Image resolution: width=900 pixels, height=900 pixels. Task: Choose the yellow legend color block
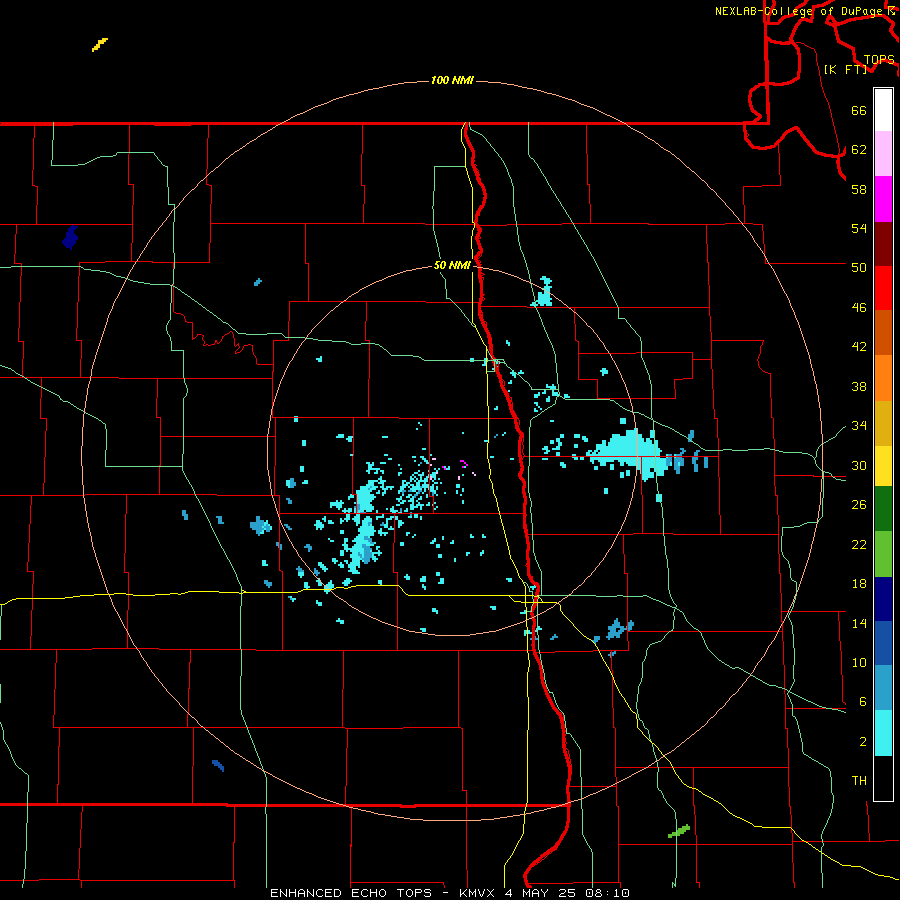[x=883, y=466]
